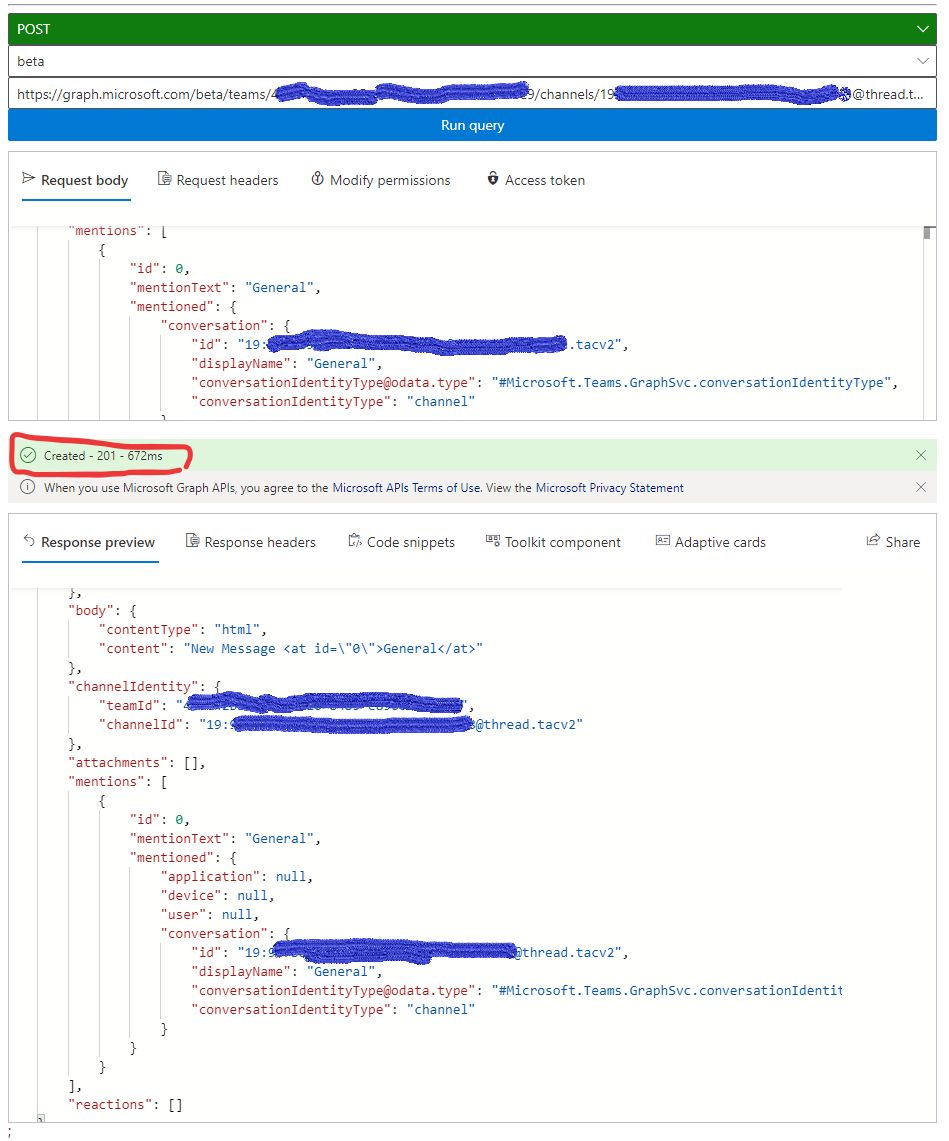Click the "contentType": "html" line in response

pos(183,629)
